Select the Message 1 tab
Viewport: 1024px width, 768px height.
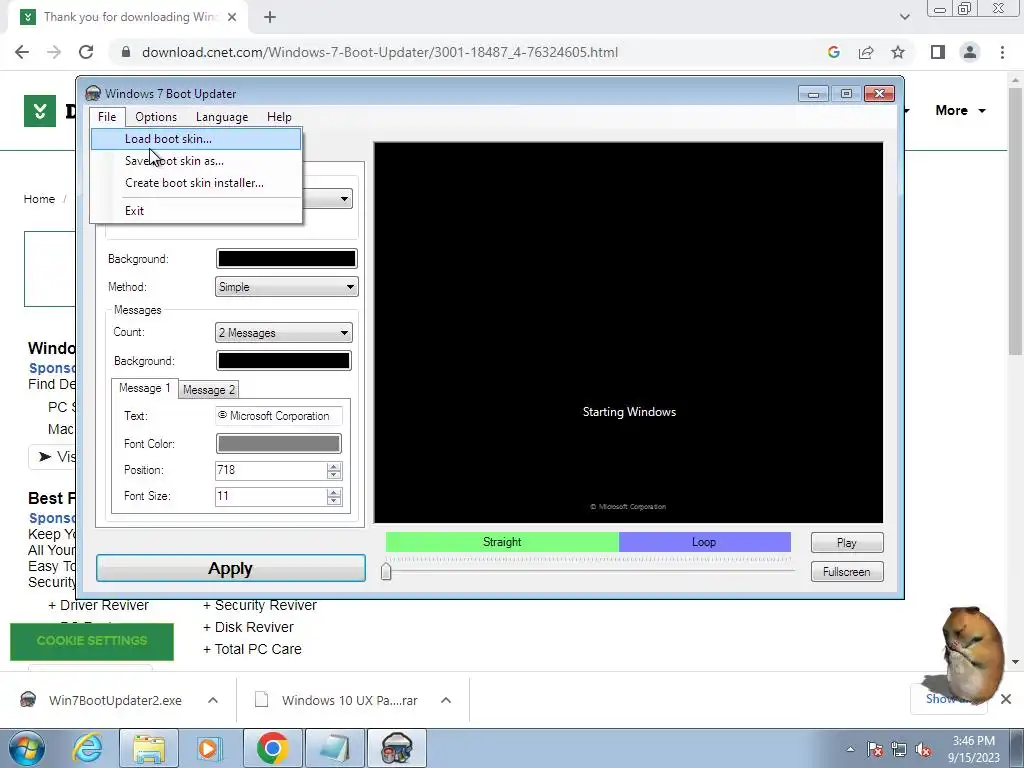tap(144, 388)
